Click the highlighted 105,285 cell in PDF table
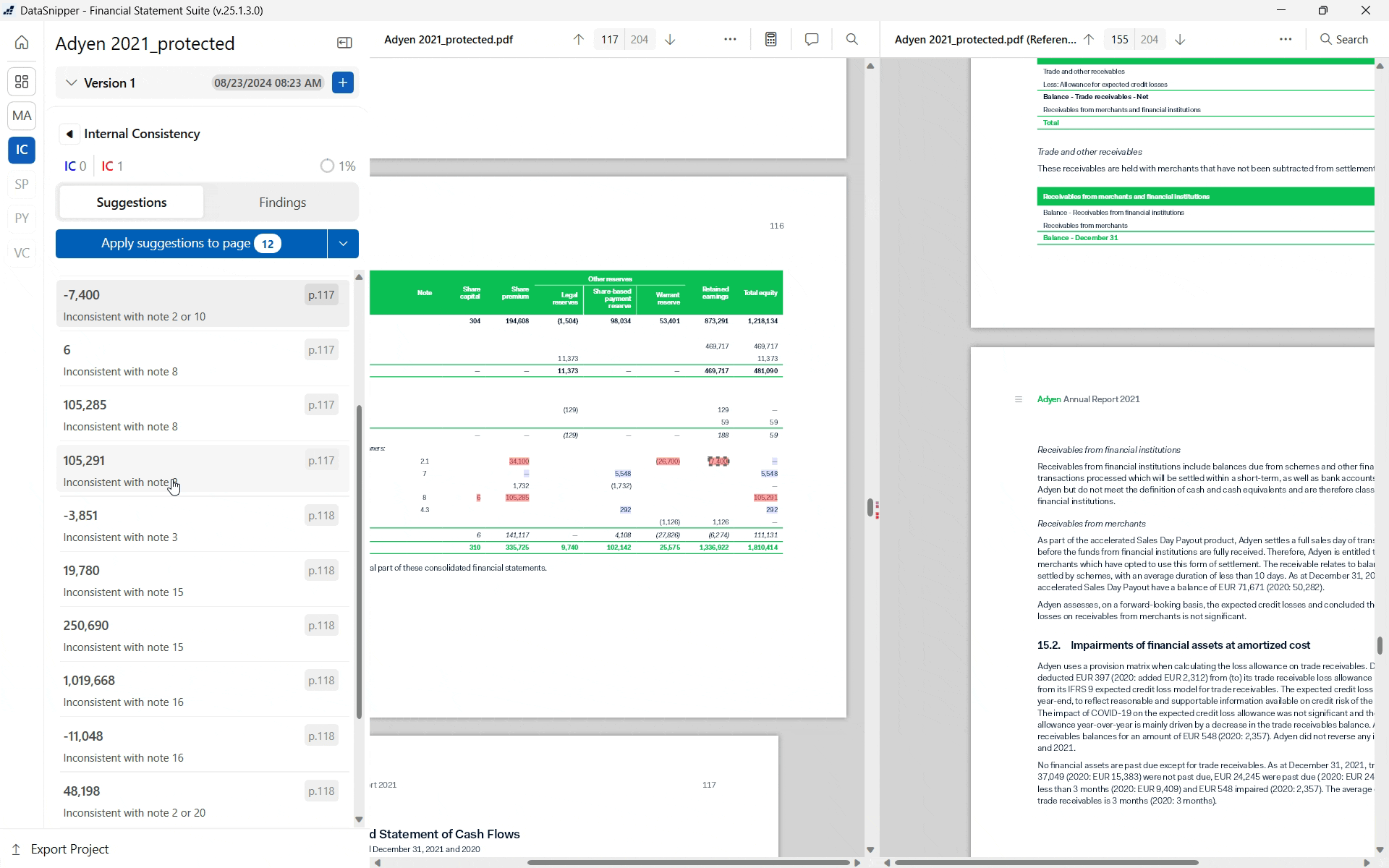 pyautogui.click(x=517, y=498)
